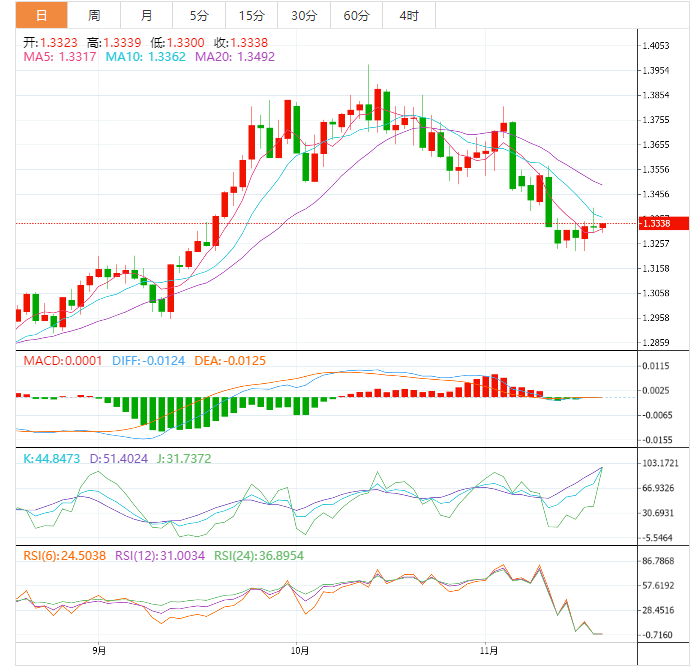Viewport: 700px width, 671px height.
Task: Click the -0.0155 MACD axis label
Action: [x=657, y=440]
